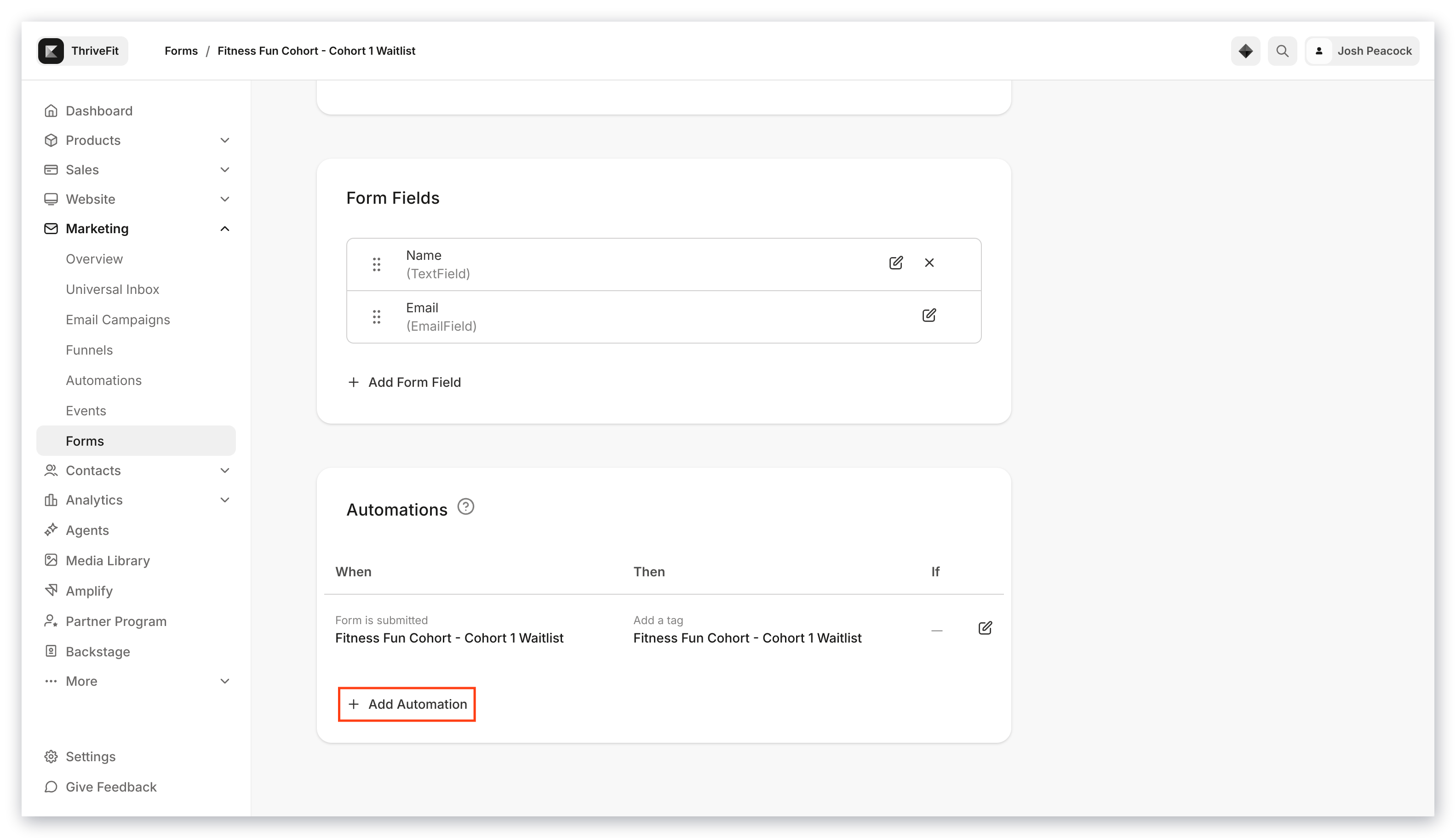Go to Forms breadcrumb link
The image size is (1456, 838).
point(181,51)
